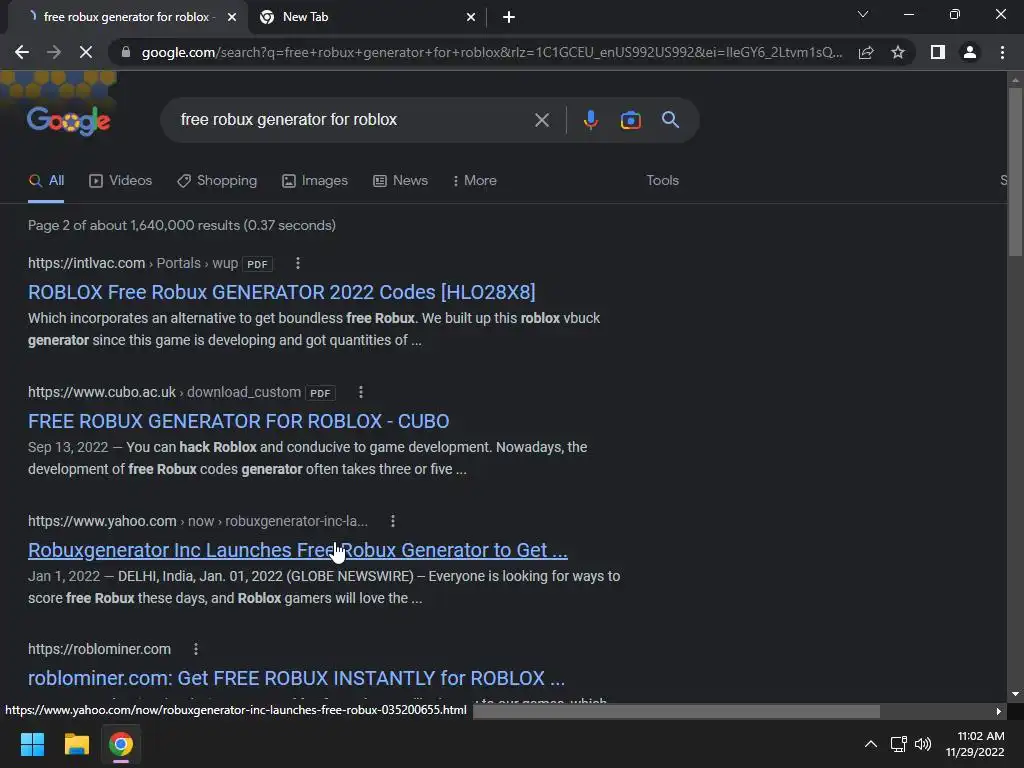
Task: Open the tab search dropdown
Action: tap(863, 14)
